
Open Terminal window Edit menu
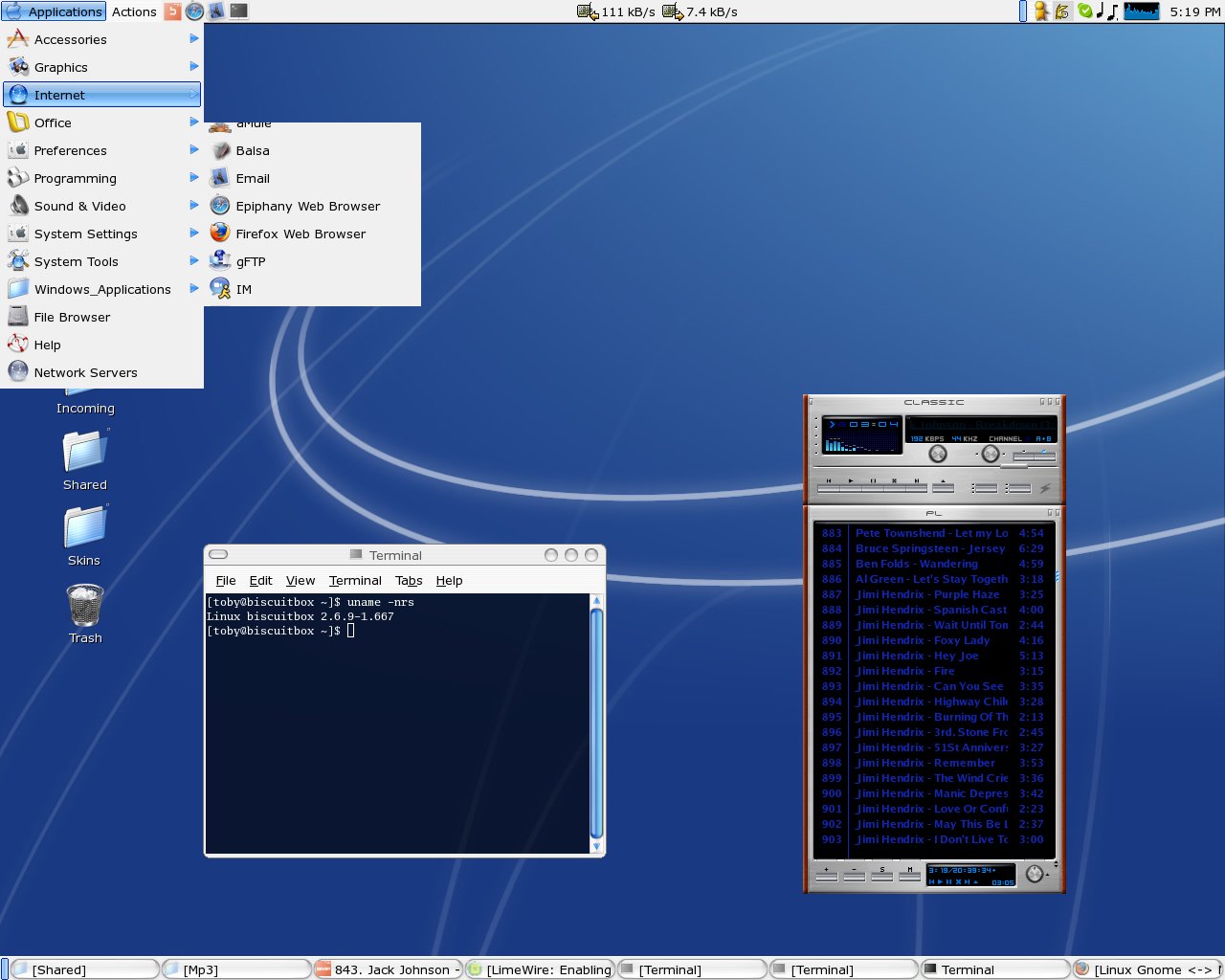click(x=260, y=580)
